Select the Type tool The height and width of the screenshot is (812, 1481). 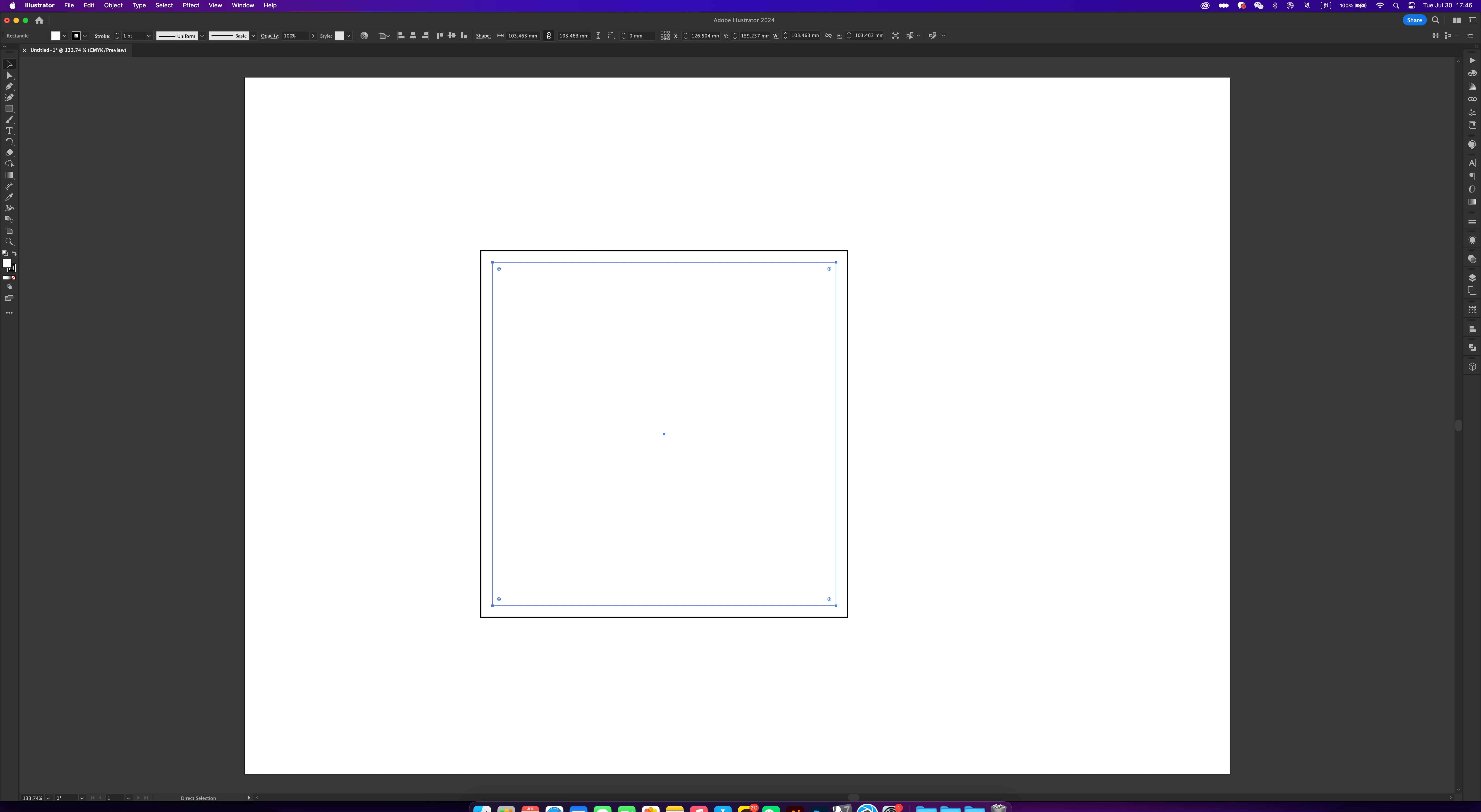pos(9,130)
